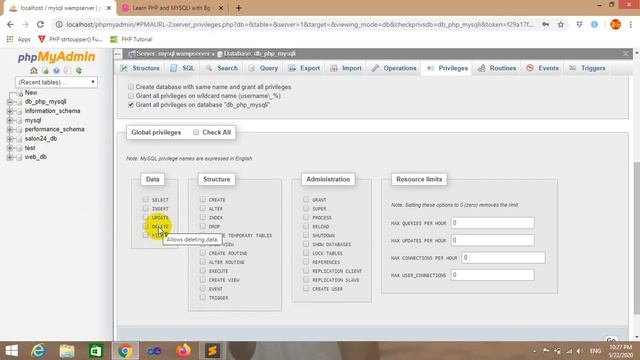Click the db_php_mysqll database icon
The image size is (640, 360).
19,102
